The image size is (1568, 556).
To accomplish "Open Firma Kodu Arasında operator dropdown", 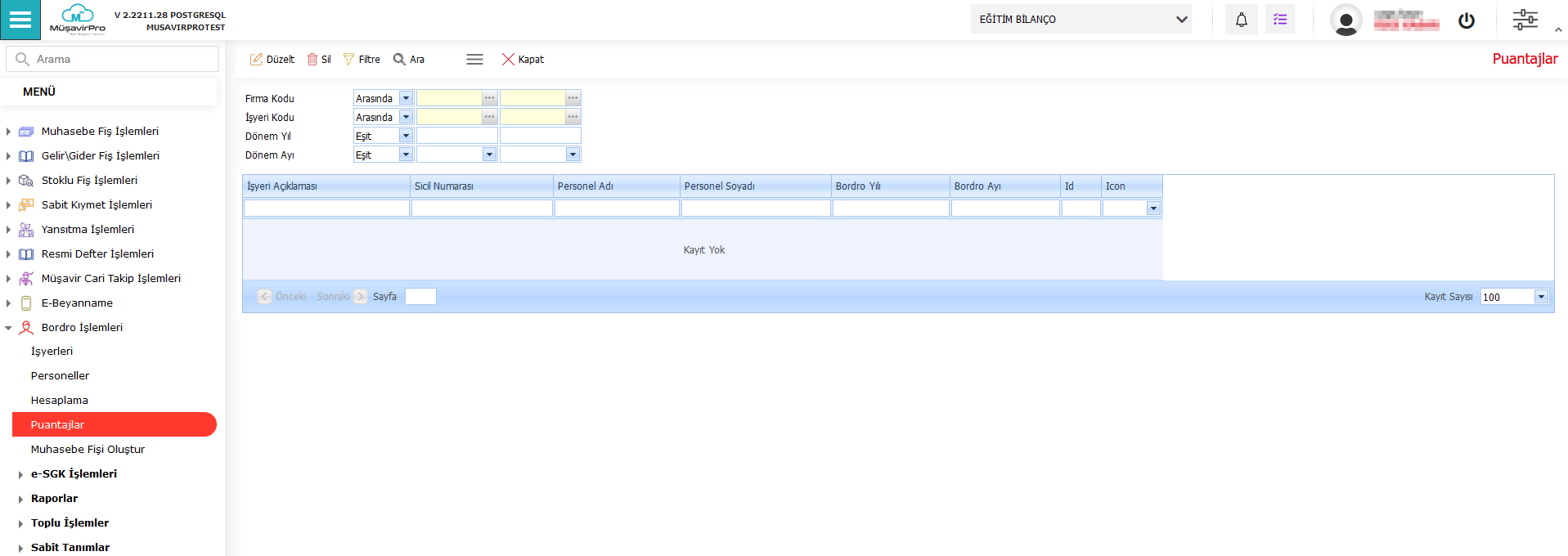I will (x=406, y=98).
